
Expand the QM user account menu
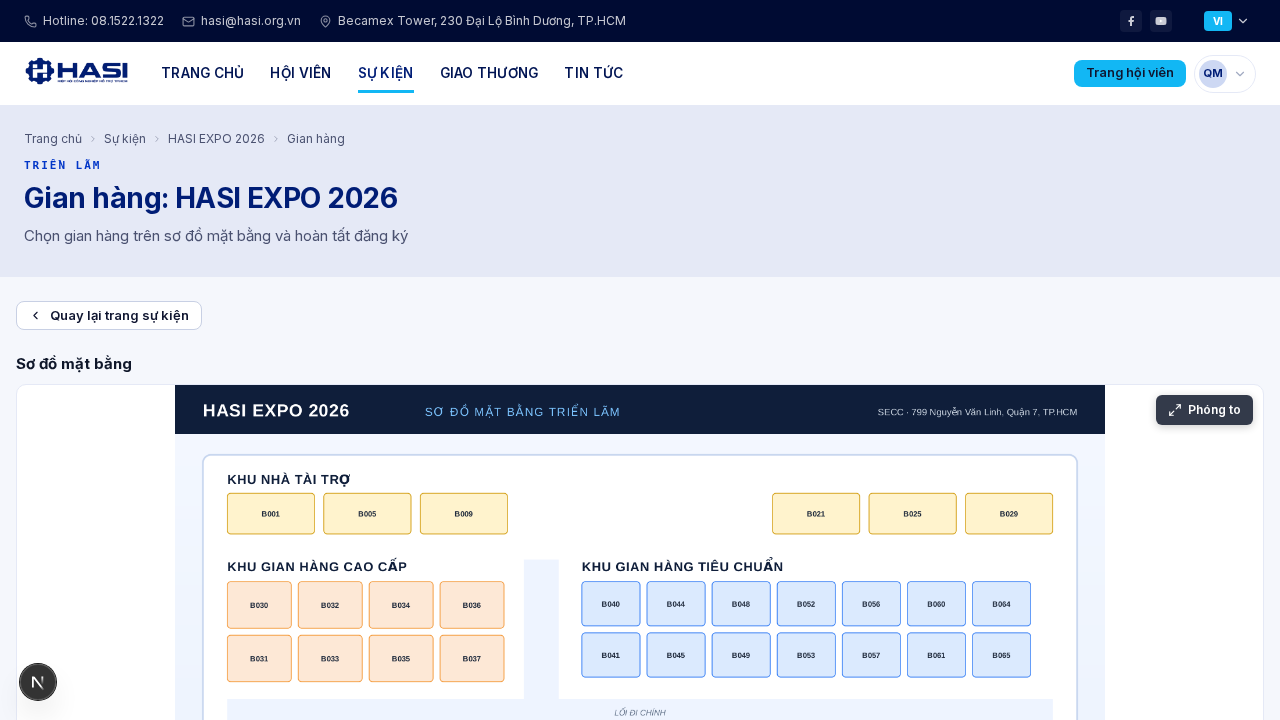coord(1225,73)
